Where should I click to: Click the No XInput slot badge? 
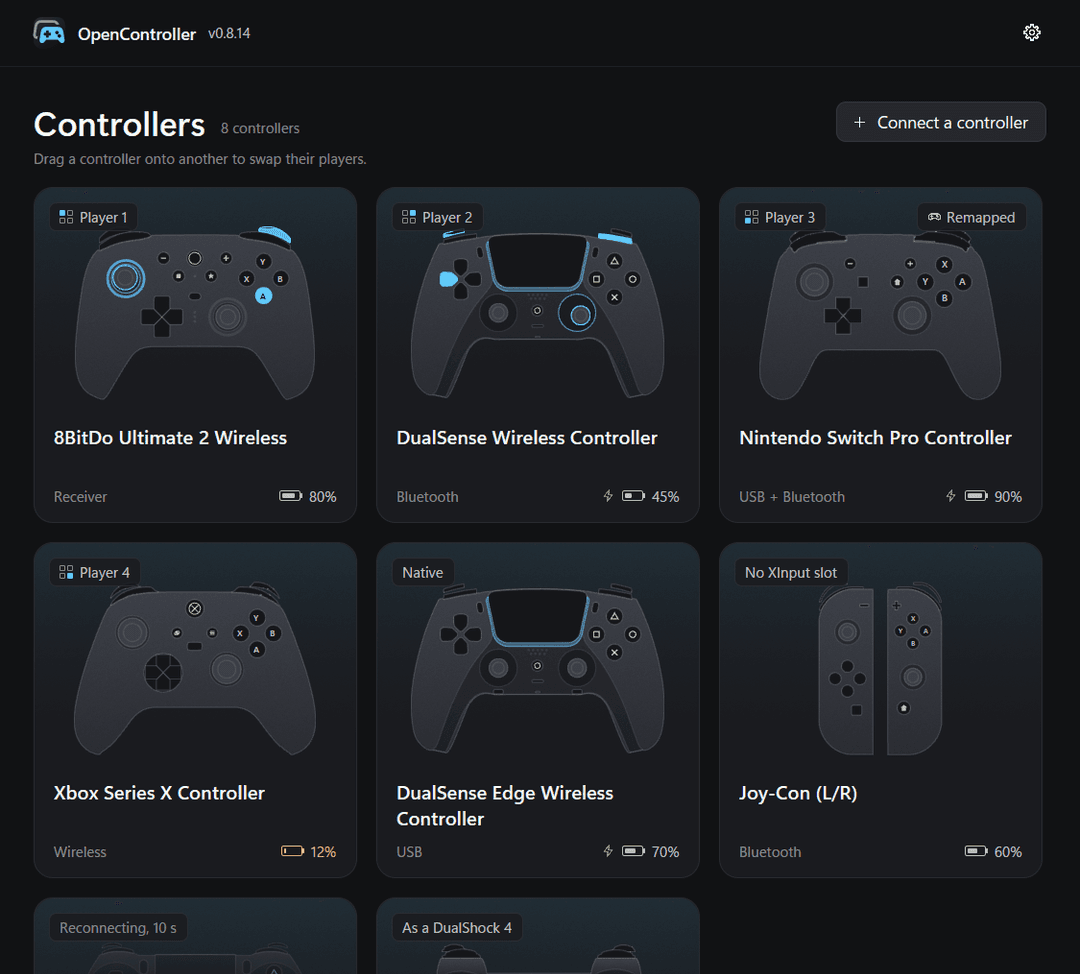point(791,572)
